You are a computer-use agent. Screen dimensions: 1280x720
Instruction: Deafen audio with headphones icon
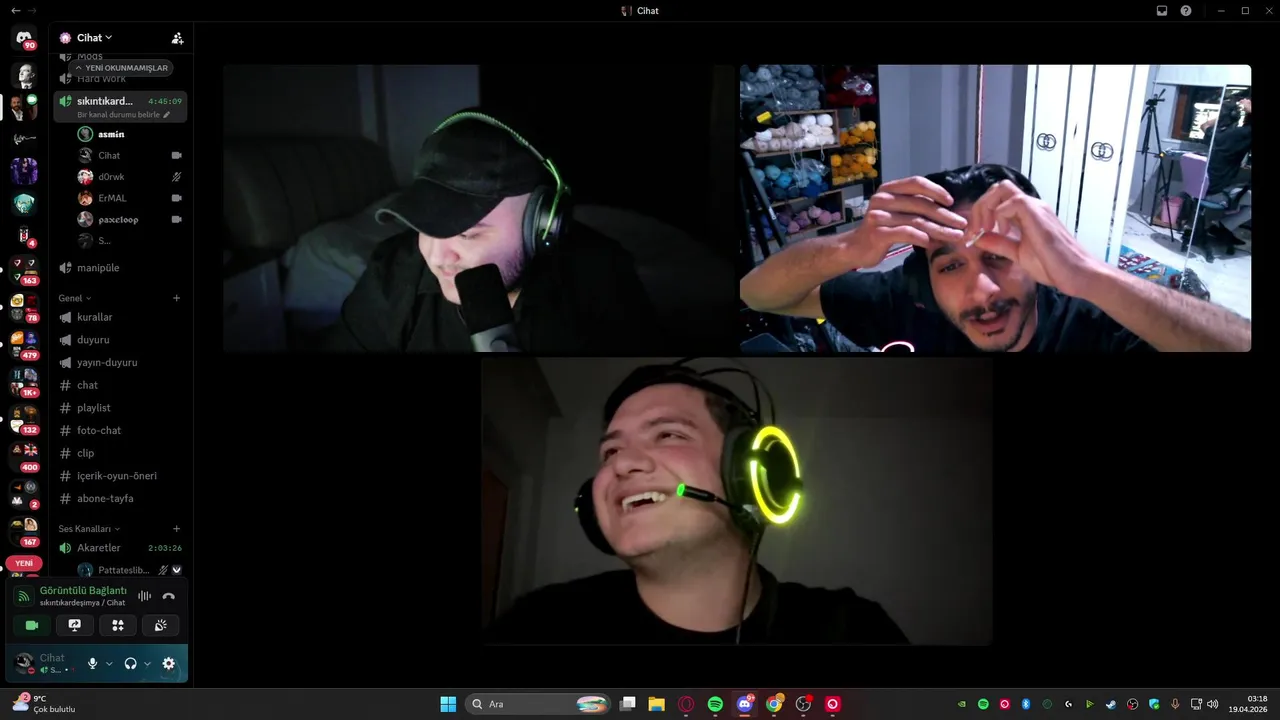coord(130,663)
